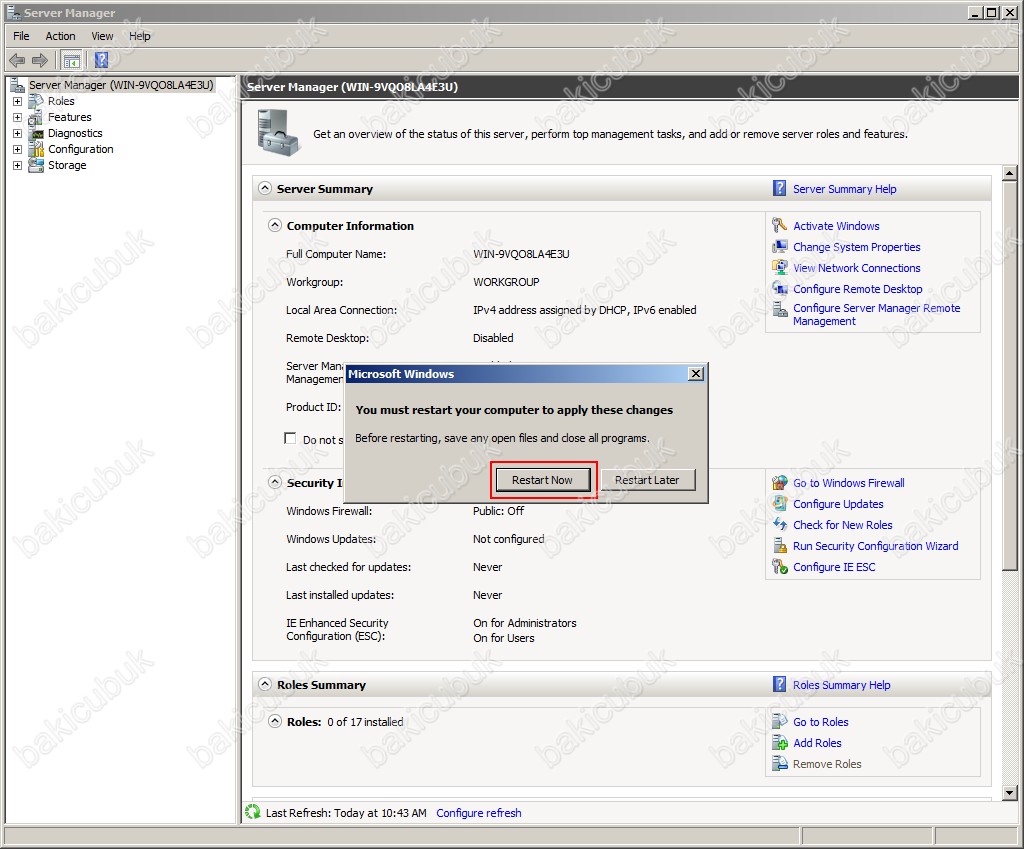Expand the Diagnostics tree node

18,133
